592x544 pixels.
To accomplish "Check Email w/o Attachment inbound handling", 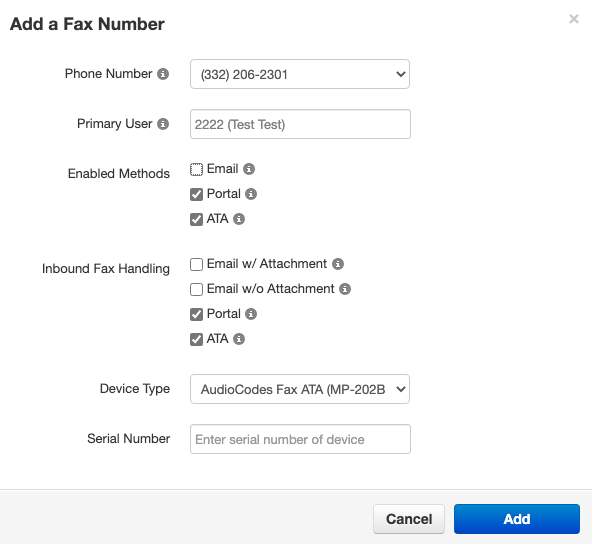I will 196,290.
